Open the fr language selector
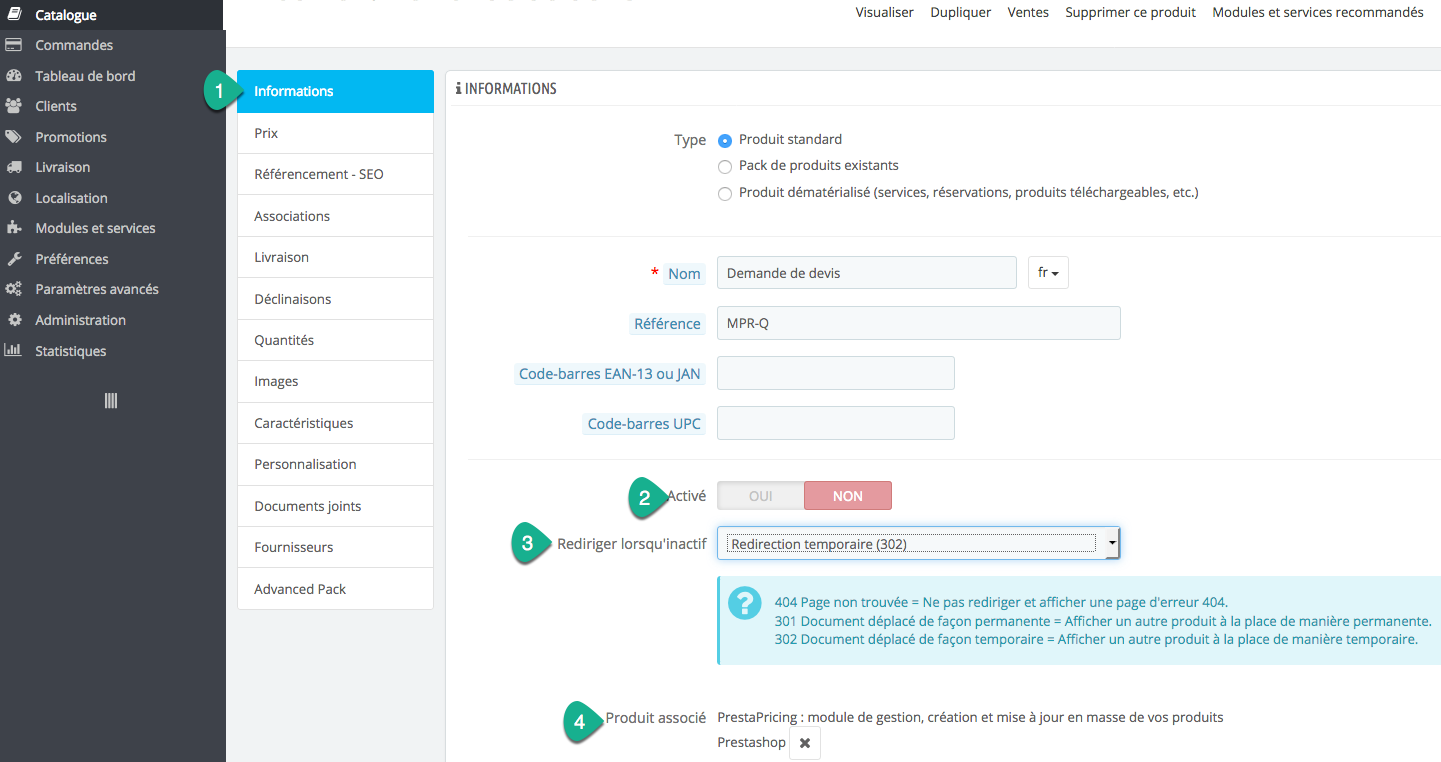The width and height of the screenshot is (1441, 762). tap(1047, 272)
